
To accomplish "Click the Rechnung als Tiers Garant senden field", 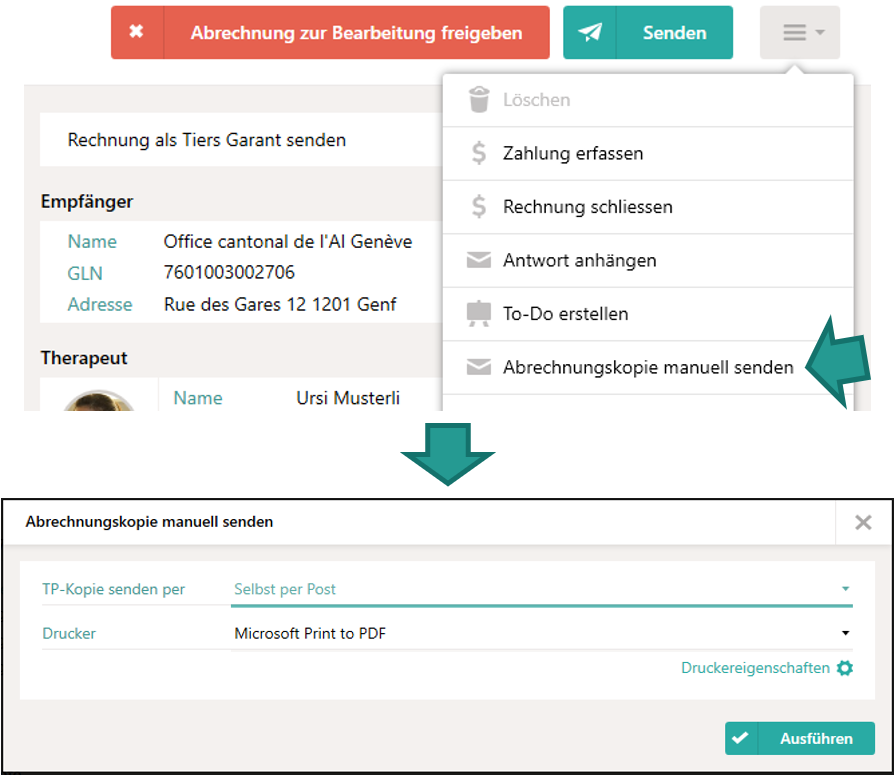I will pos(207,140).
